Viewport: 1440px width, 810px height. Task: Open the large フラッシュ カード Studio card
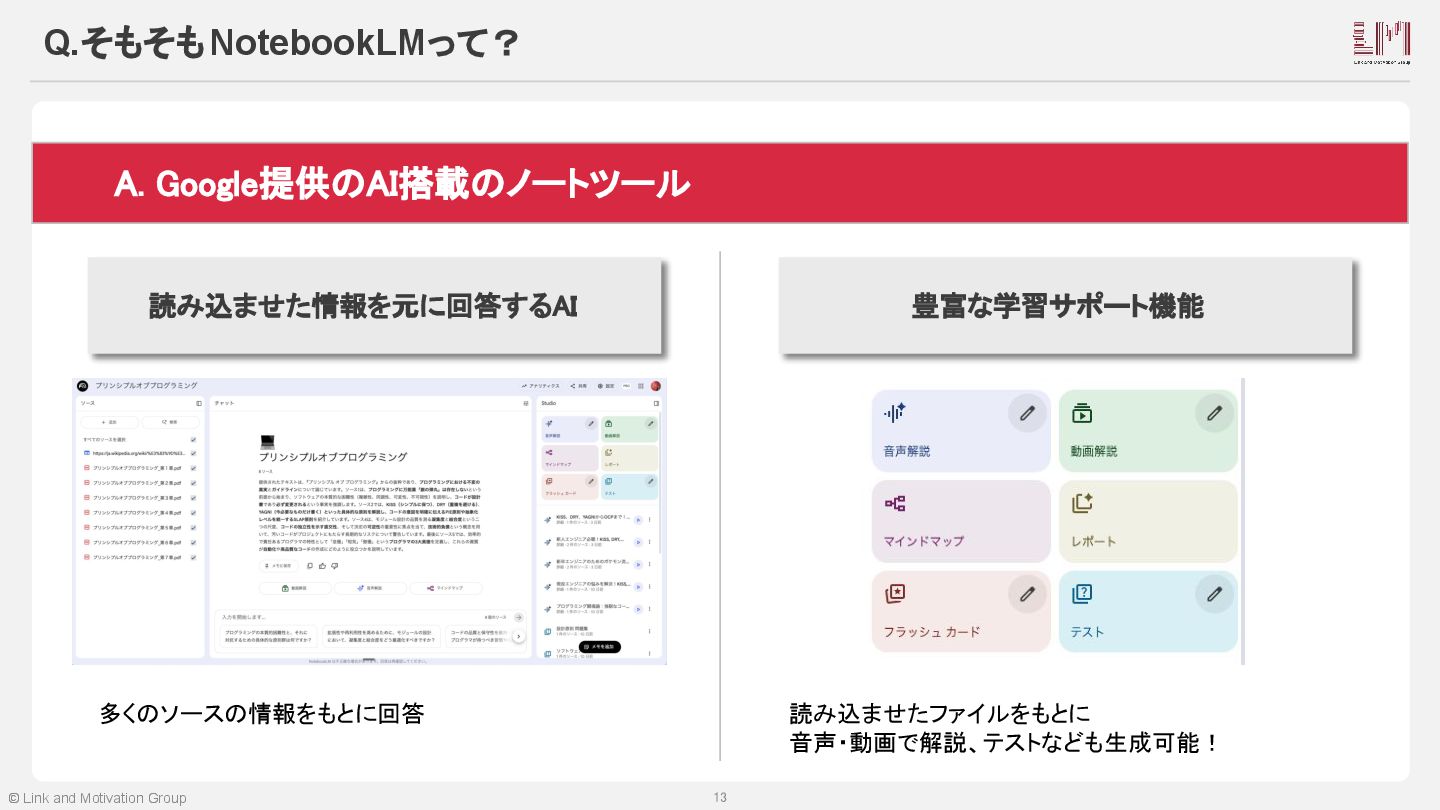click(x=961, y=612)
